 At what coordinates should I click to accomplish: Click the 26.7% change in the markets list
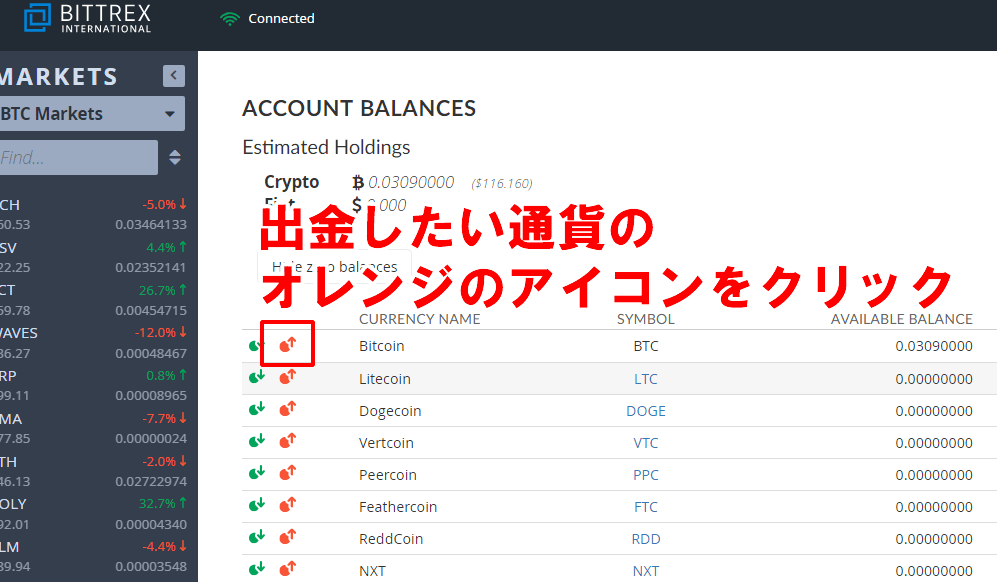pyautogui.click(x=163, y=290)
